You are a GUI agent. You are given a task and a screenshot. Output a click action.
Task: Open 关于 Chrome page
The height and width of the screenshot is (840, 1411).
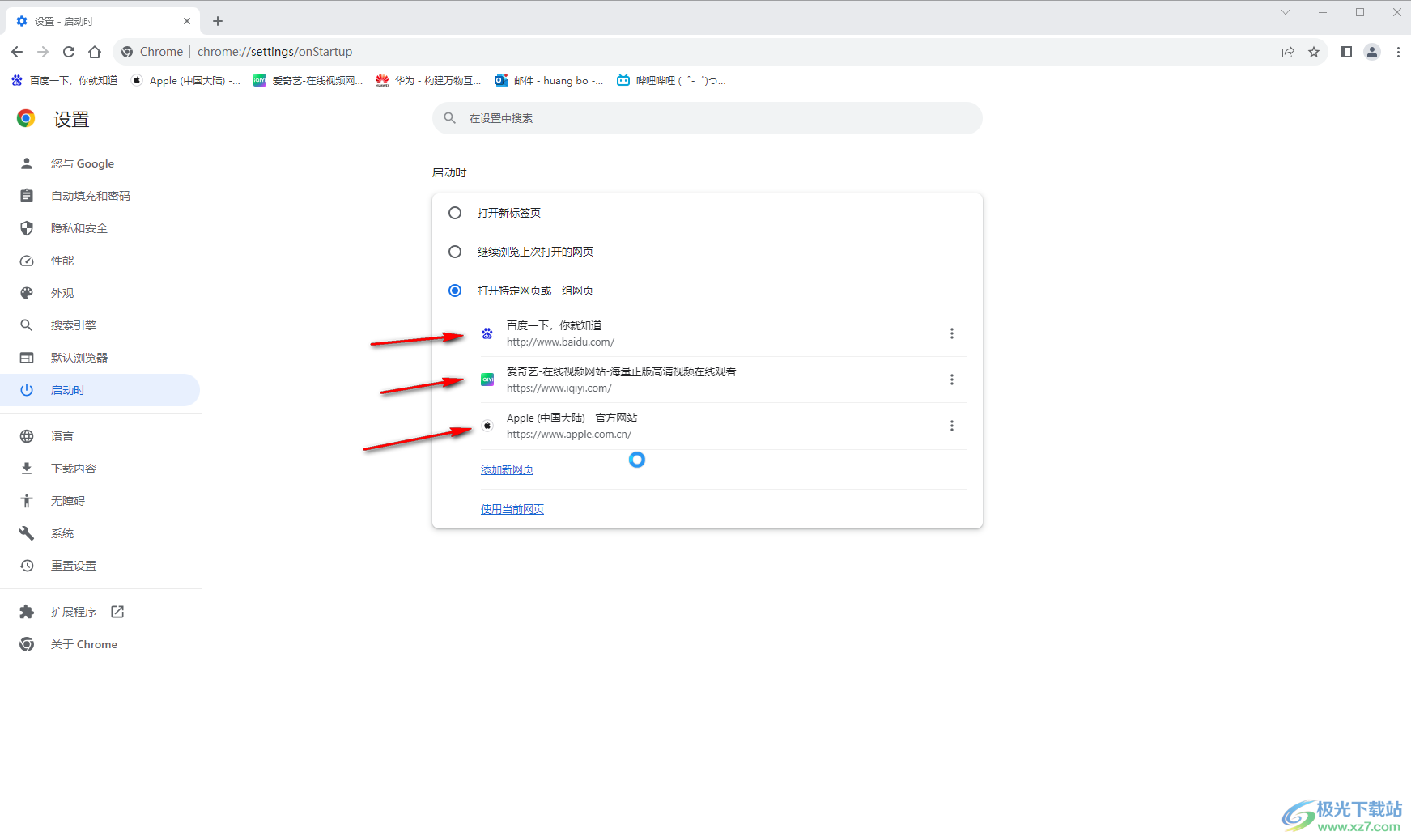click(x=83, y=644)
